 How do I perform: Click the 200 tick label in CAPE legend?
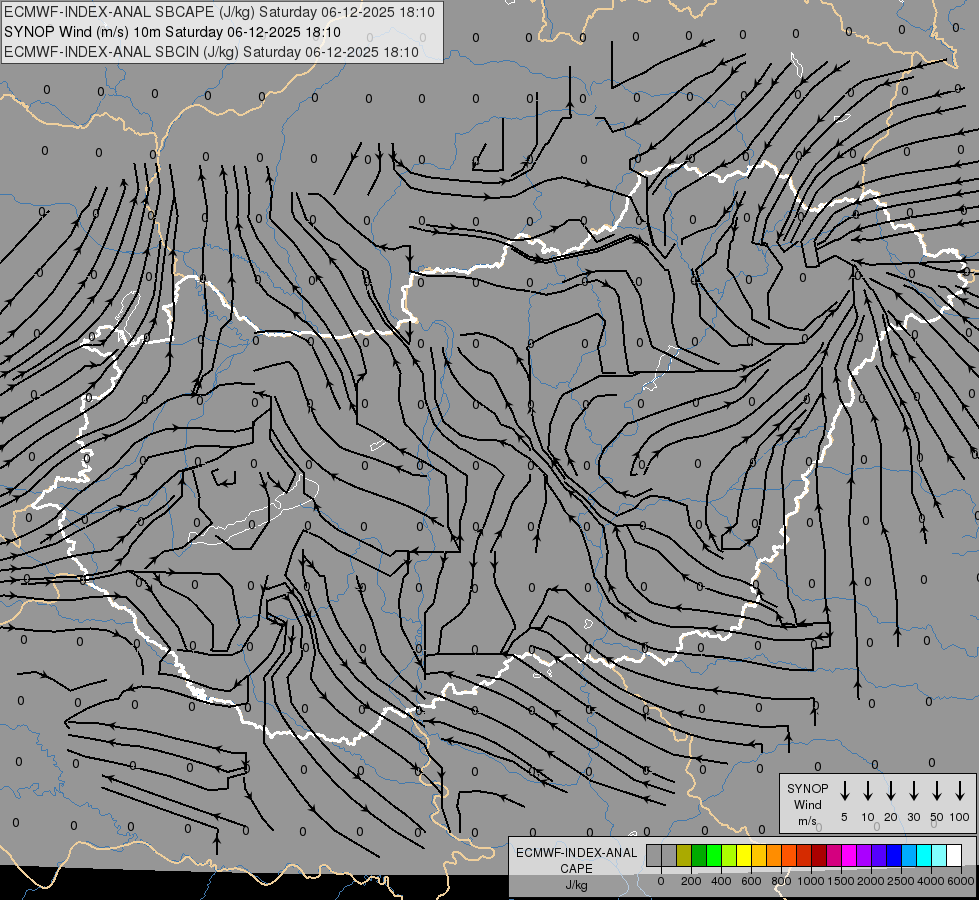[691, 881]
